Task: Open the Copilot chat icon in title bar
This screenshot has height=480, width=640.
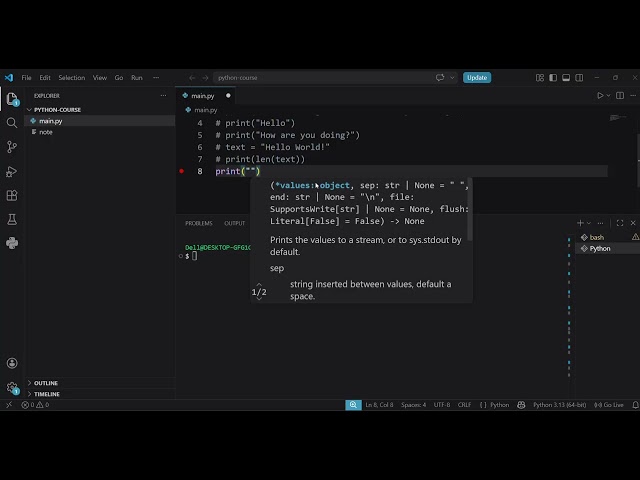Action: (440, 78)
